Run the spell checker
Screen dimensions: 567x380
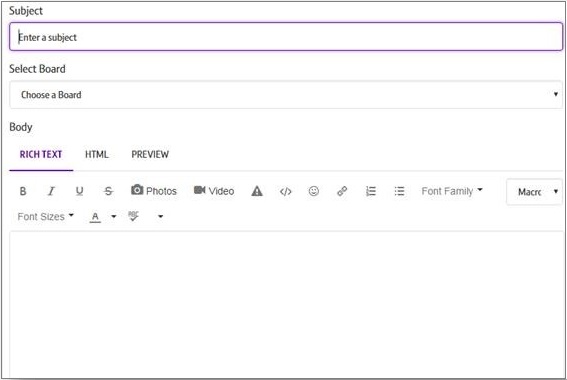(x=133, y=216)
